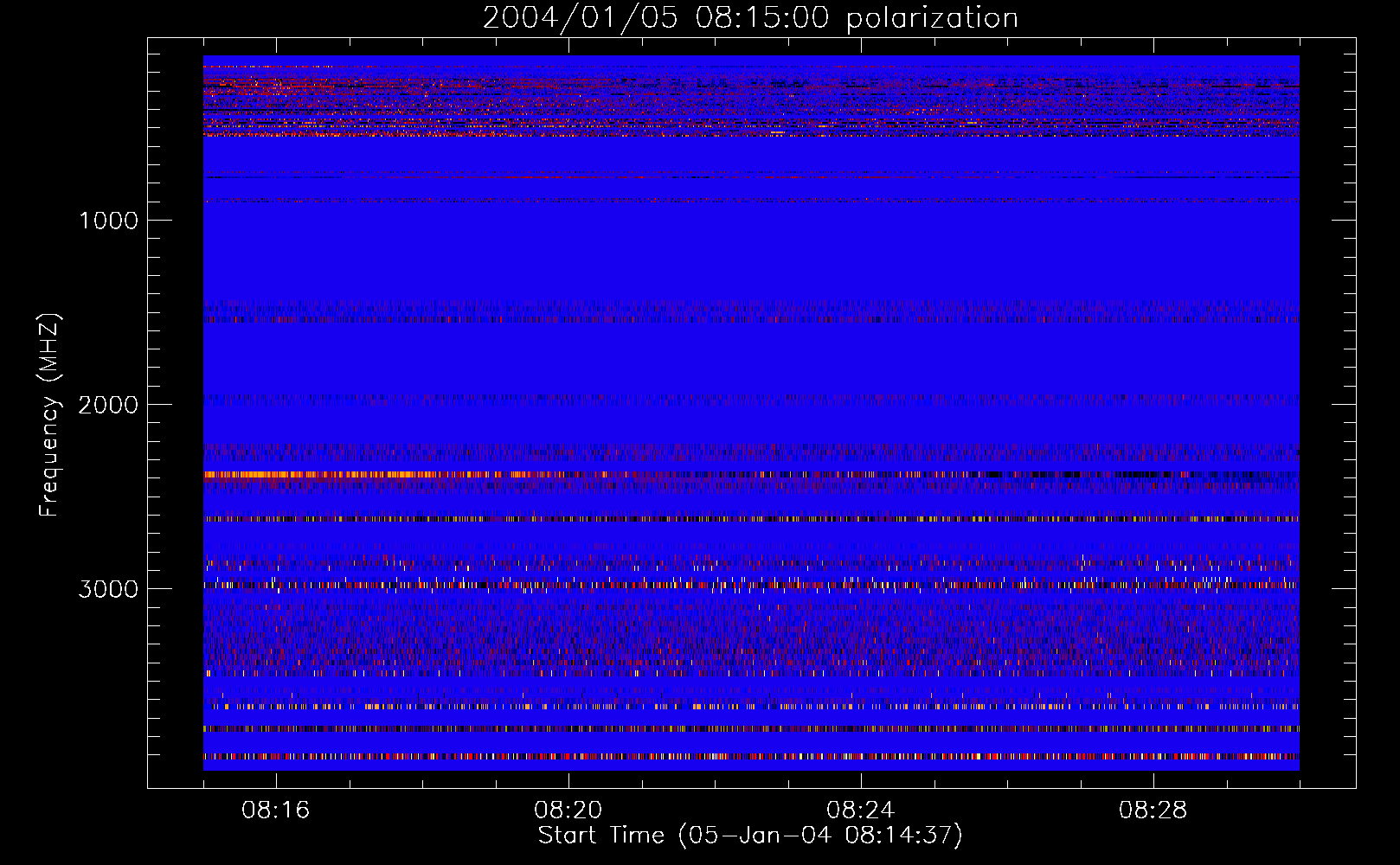Select the 'Frequency (MHZ)' axis label
The image size is (1400, 865).
click(49, 415)
